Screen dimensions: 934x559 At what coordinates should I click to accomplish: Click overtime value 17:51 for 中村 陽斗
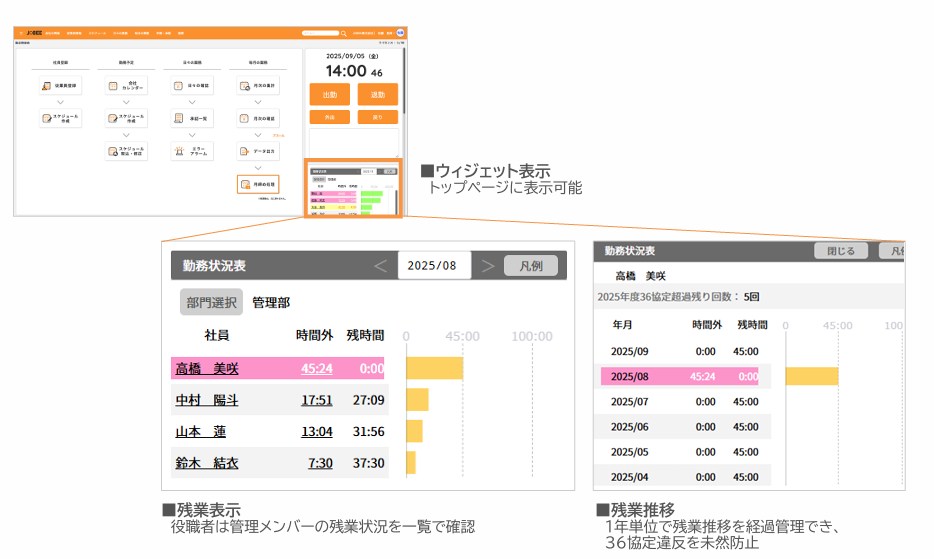317,400
